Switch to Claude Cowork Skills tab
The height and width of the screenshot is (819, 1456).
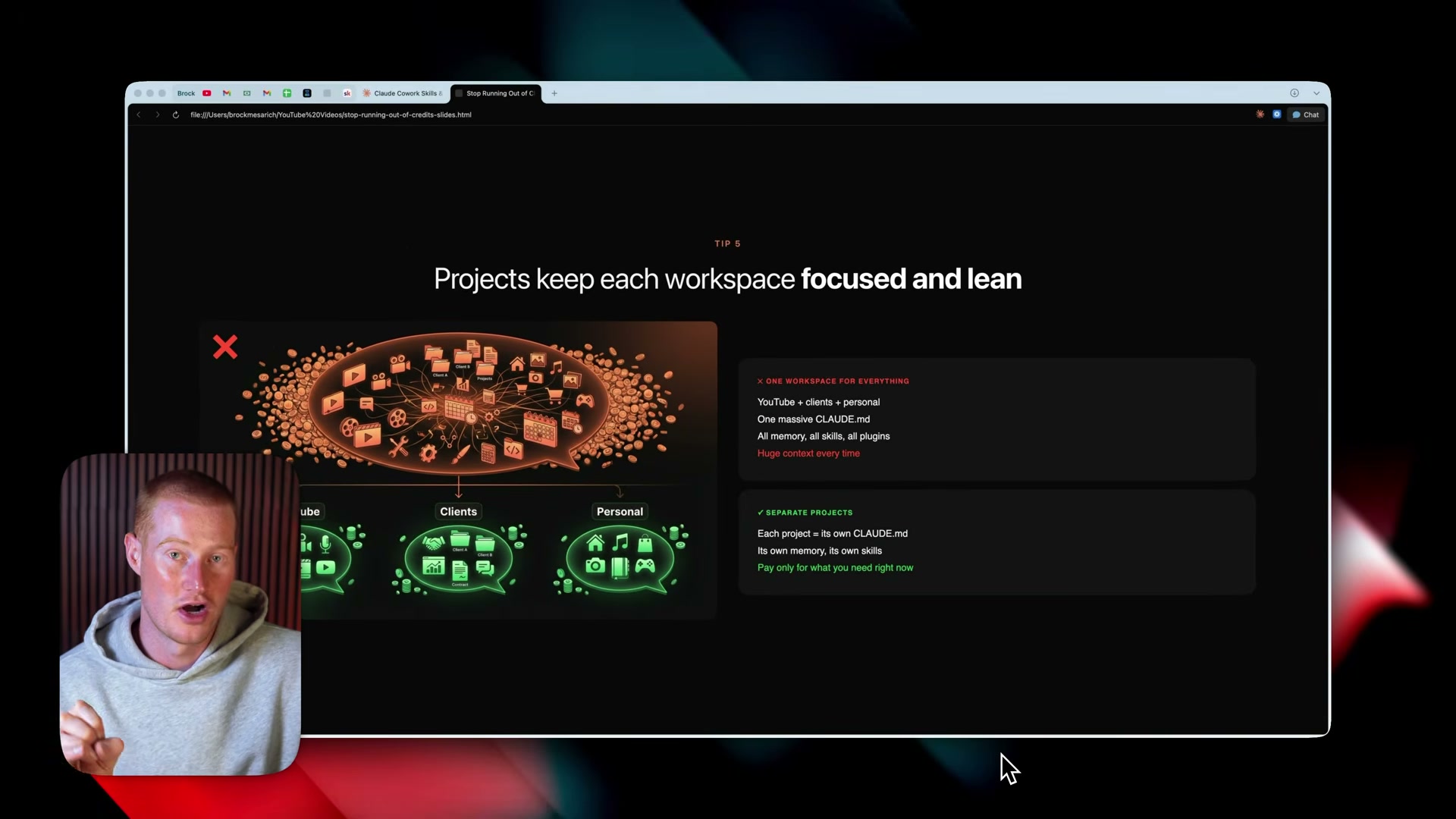[403, 93]
